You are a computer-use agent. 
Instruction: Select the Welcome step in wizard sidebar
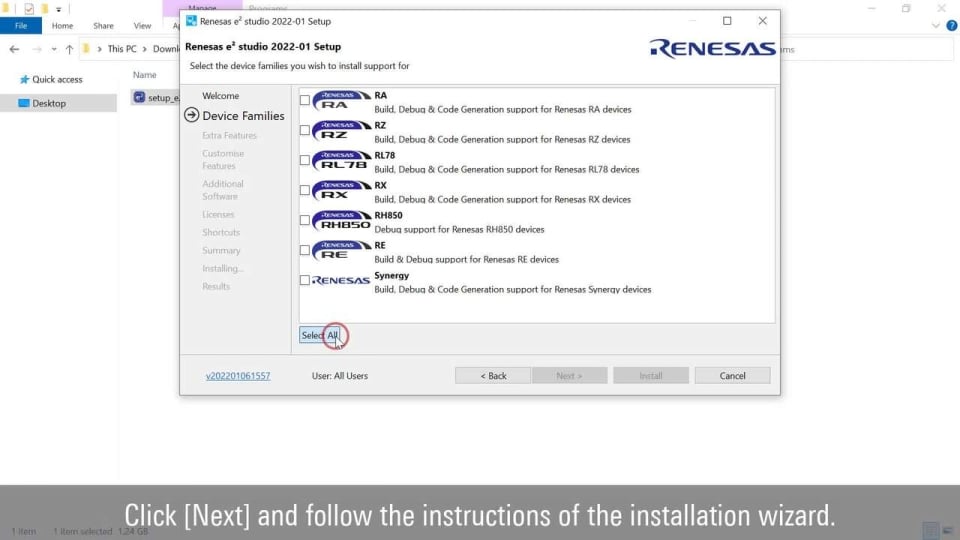(x=220, y=96)
